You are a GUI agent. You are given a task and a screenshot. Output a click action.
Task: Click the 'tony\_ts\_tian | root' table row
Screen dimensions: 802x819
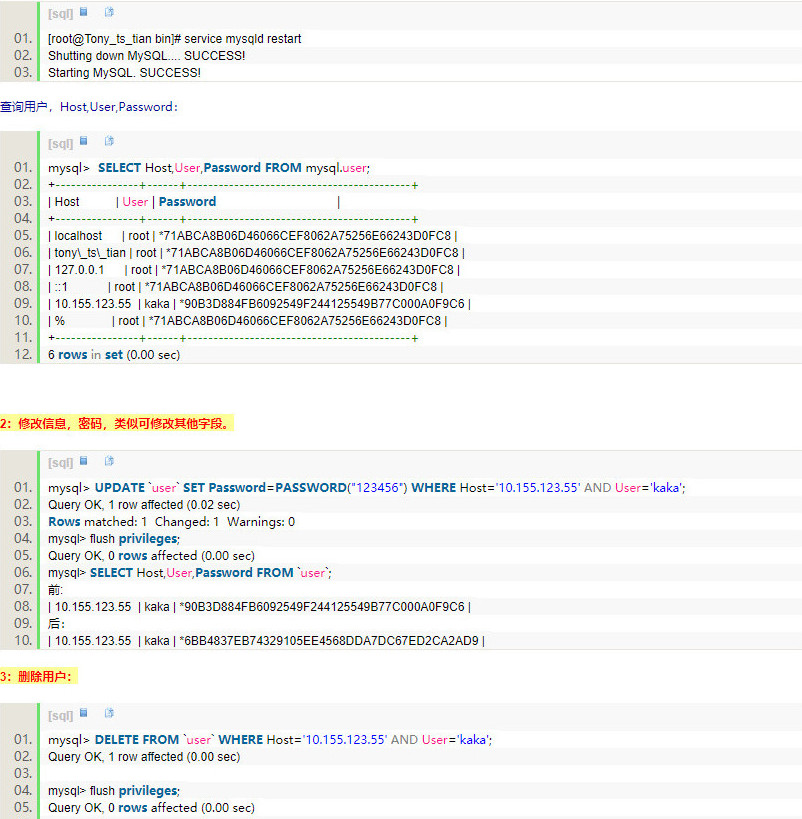pos(256,253)
